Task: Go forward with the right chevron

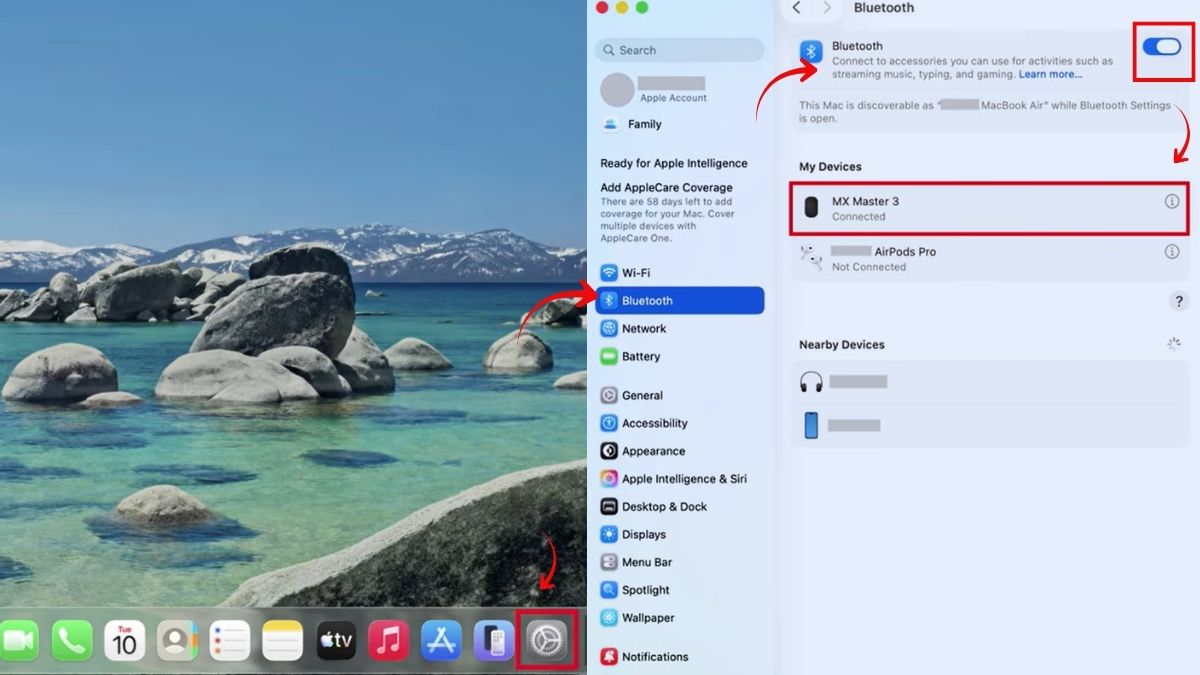Action: pyautogui.click(x=826, y=8)
